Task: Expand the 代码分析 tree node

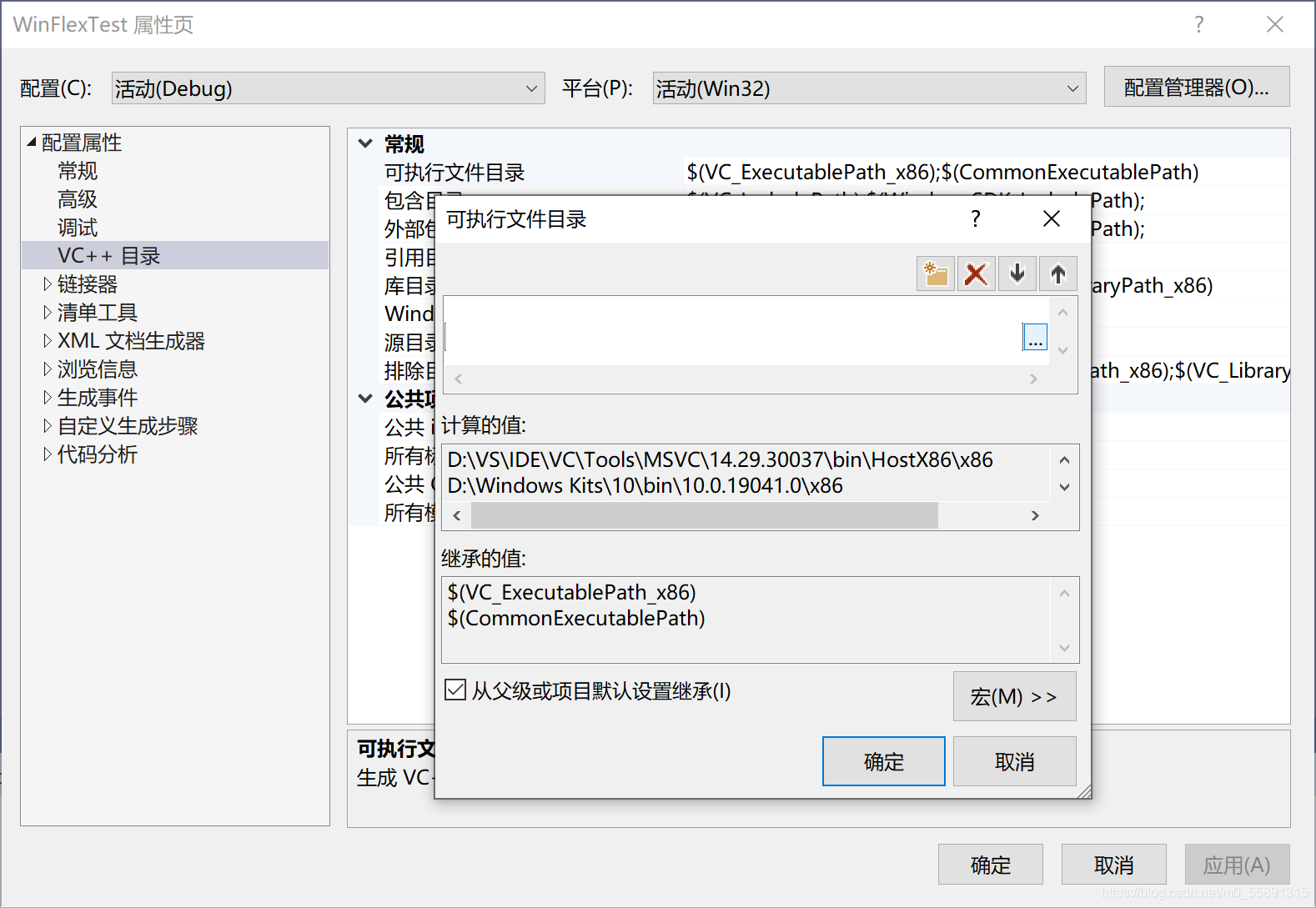Action: click(48, 454)
